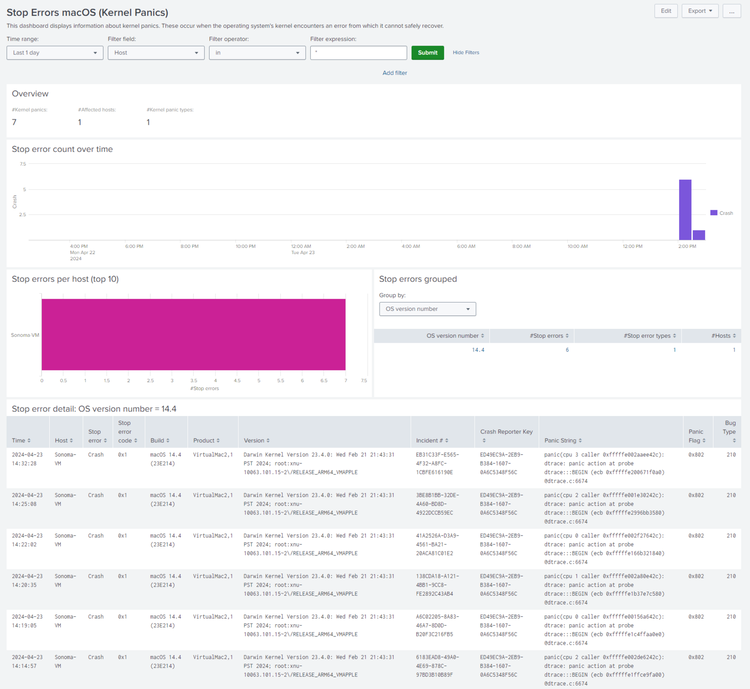
Task: Sort detail table by Panic String
Action: [563, 441]
